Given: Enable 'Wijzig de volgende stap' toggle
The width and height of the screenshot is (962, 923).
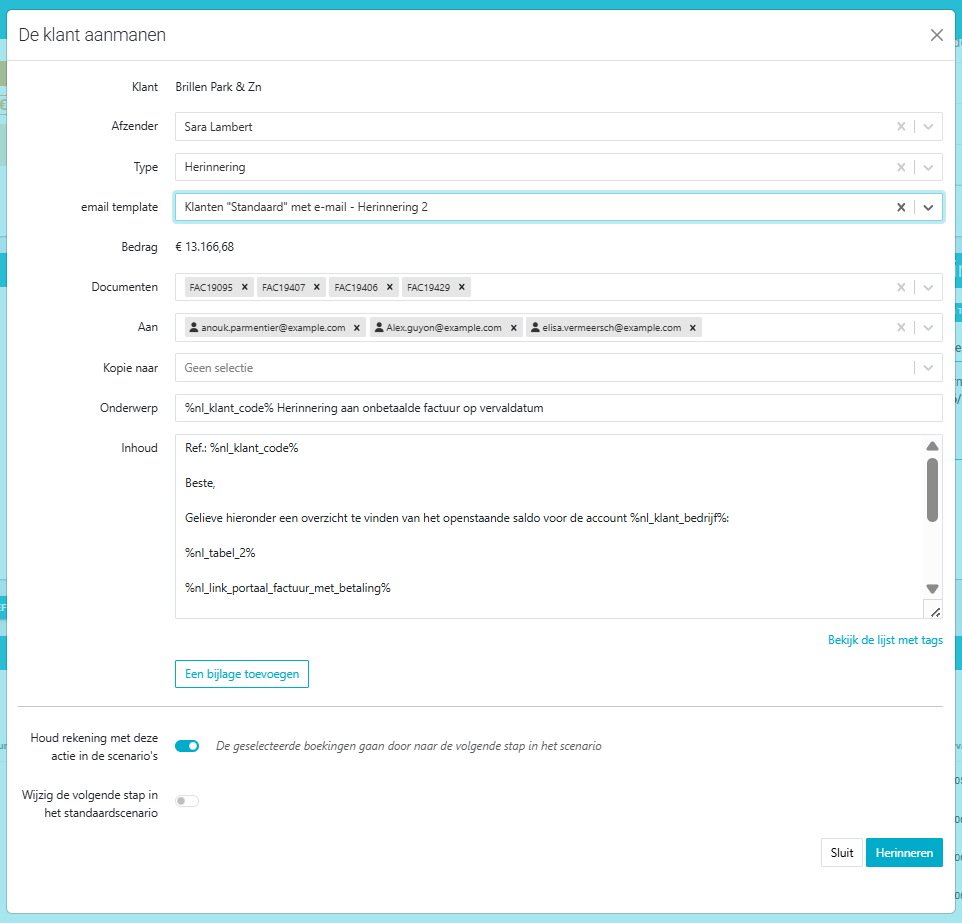Looking at the screenshot, I should point(187,800).
